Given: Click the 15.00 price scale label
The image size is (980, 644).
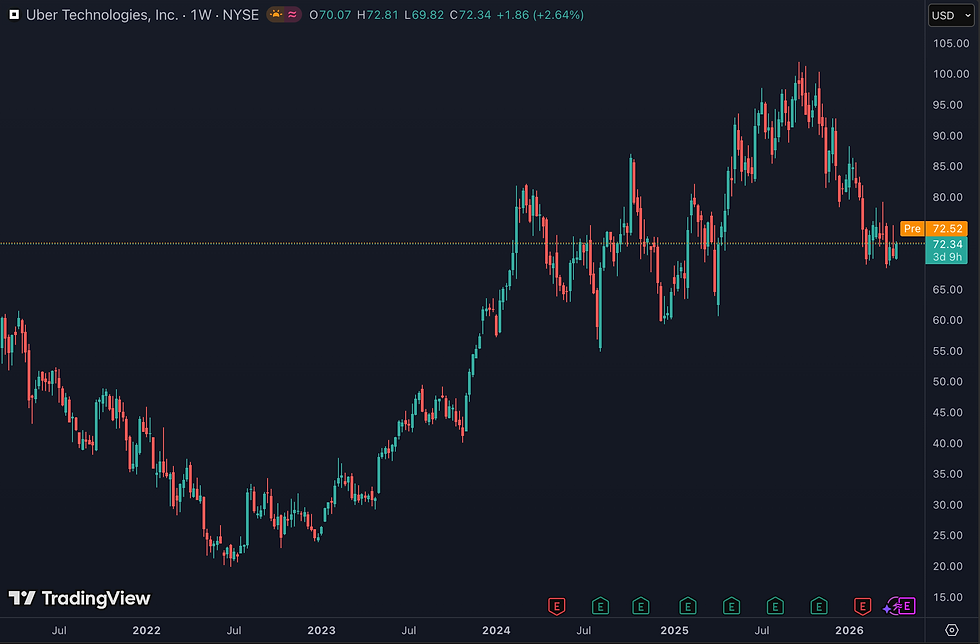Looking at the screenshot, I should 948,597.
